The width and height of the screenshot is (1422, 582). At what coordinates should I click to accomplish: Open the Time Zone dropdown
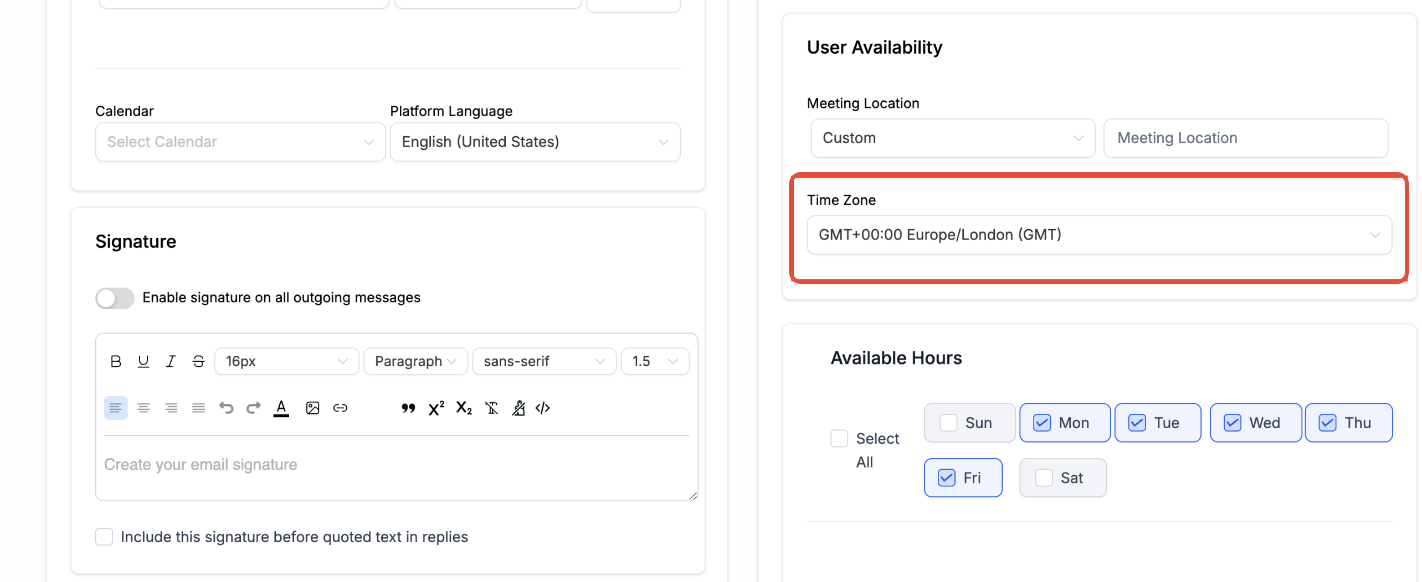[1099, 235]
